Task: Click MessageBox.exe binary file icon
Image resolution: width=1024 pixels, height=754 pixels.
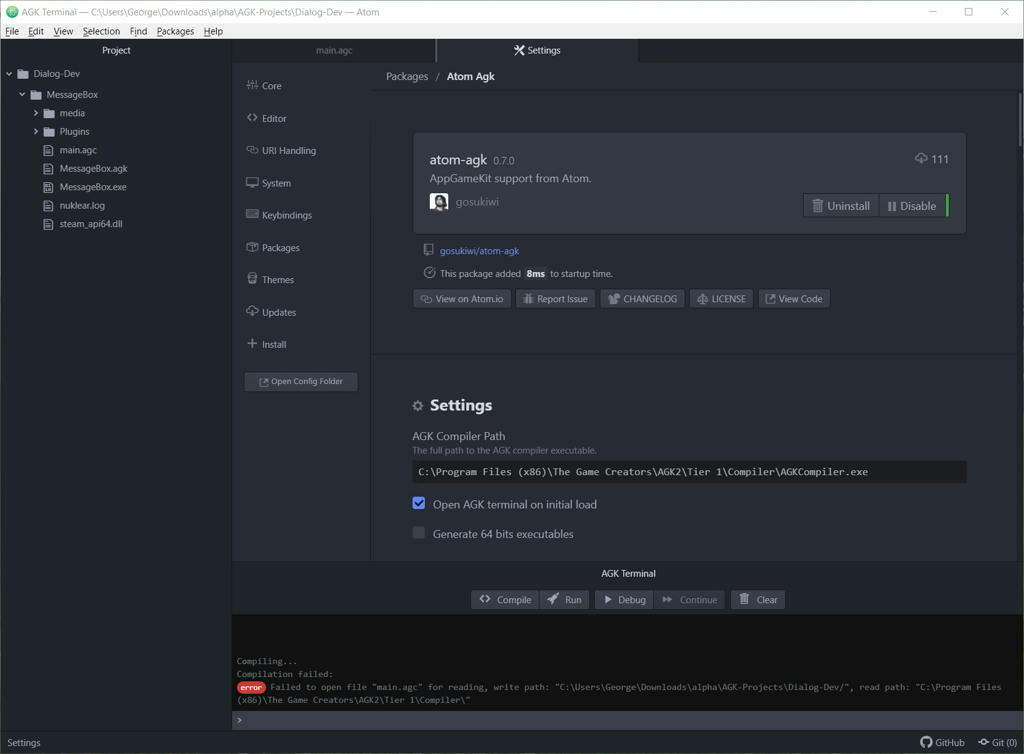Action: (x=48, y=187)
